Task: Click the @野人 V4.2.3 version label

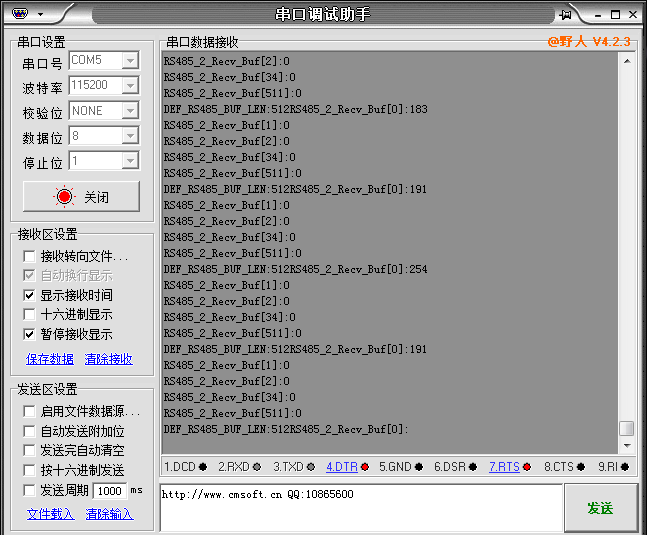Action: pos(589,42)
